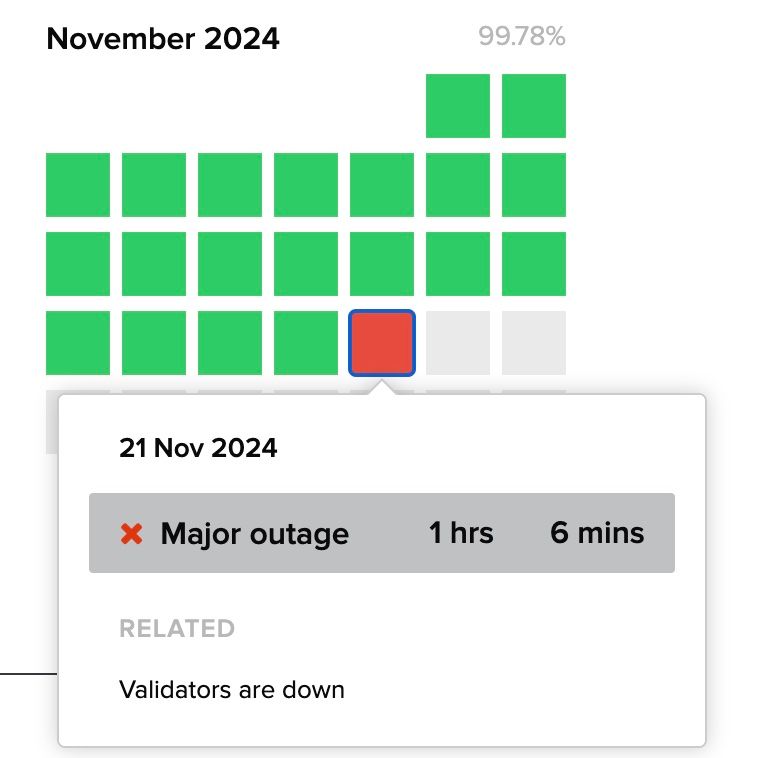Select the Major outage row in the tooltip

point(381,533)
